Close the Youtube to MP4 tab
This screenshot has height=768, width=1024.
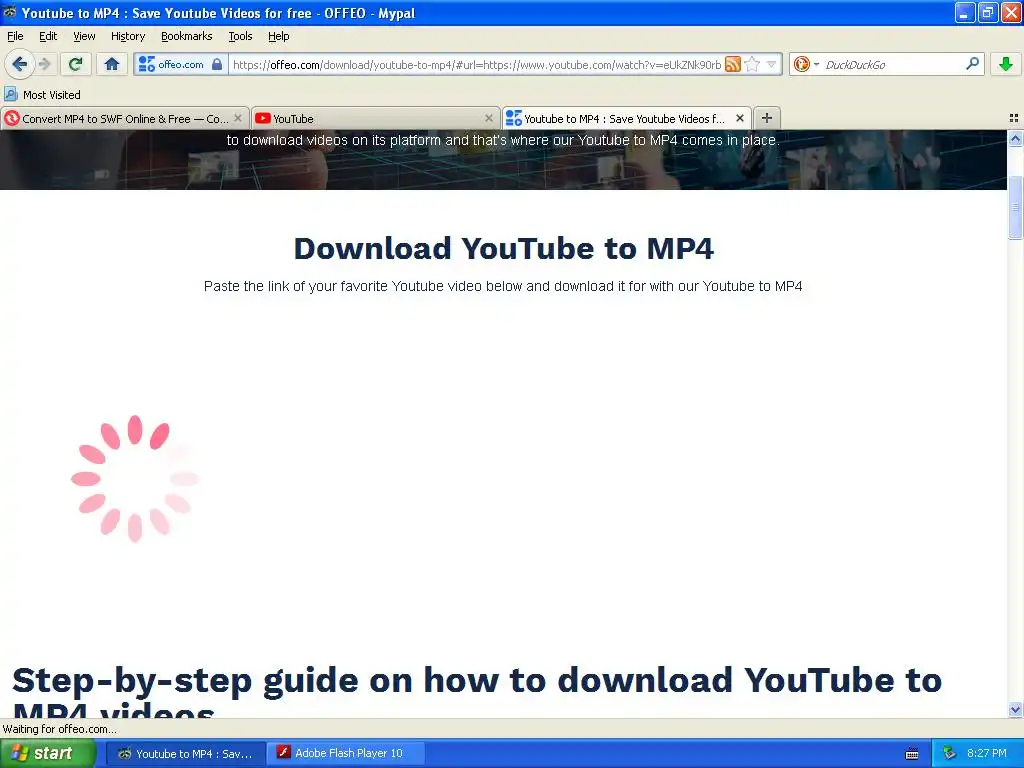[x=739, y=118]
